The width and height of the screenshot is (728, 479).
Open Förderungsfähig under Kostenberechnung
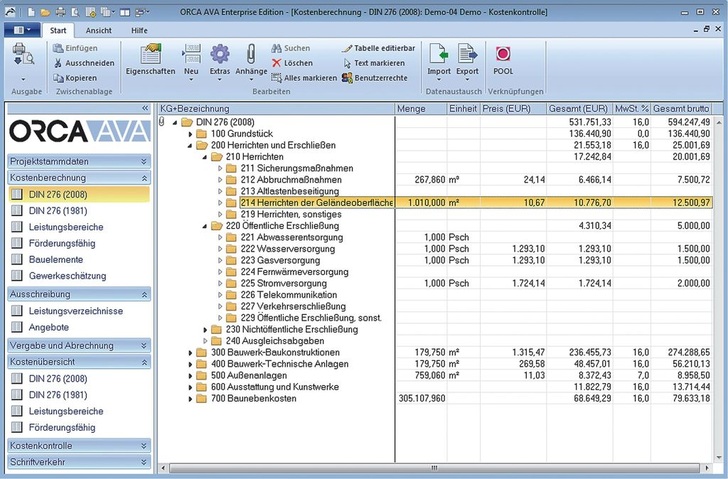pos(62,243)
